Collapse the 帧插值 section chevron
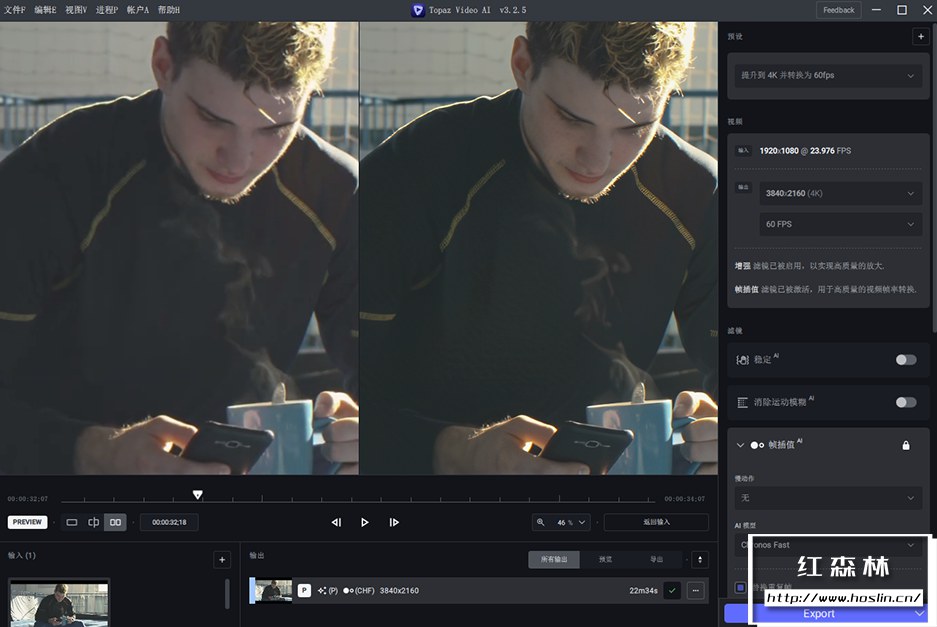937x627 pixels. coord(740,445)
